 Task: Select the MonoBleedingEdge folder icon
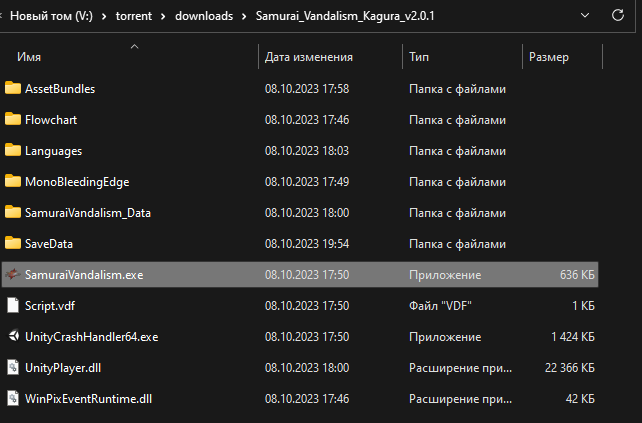pos(13,181)
